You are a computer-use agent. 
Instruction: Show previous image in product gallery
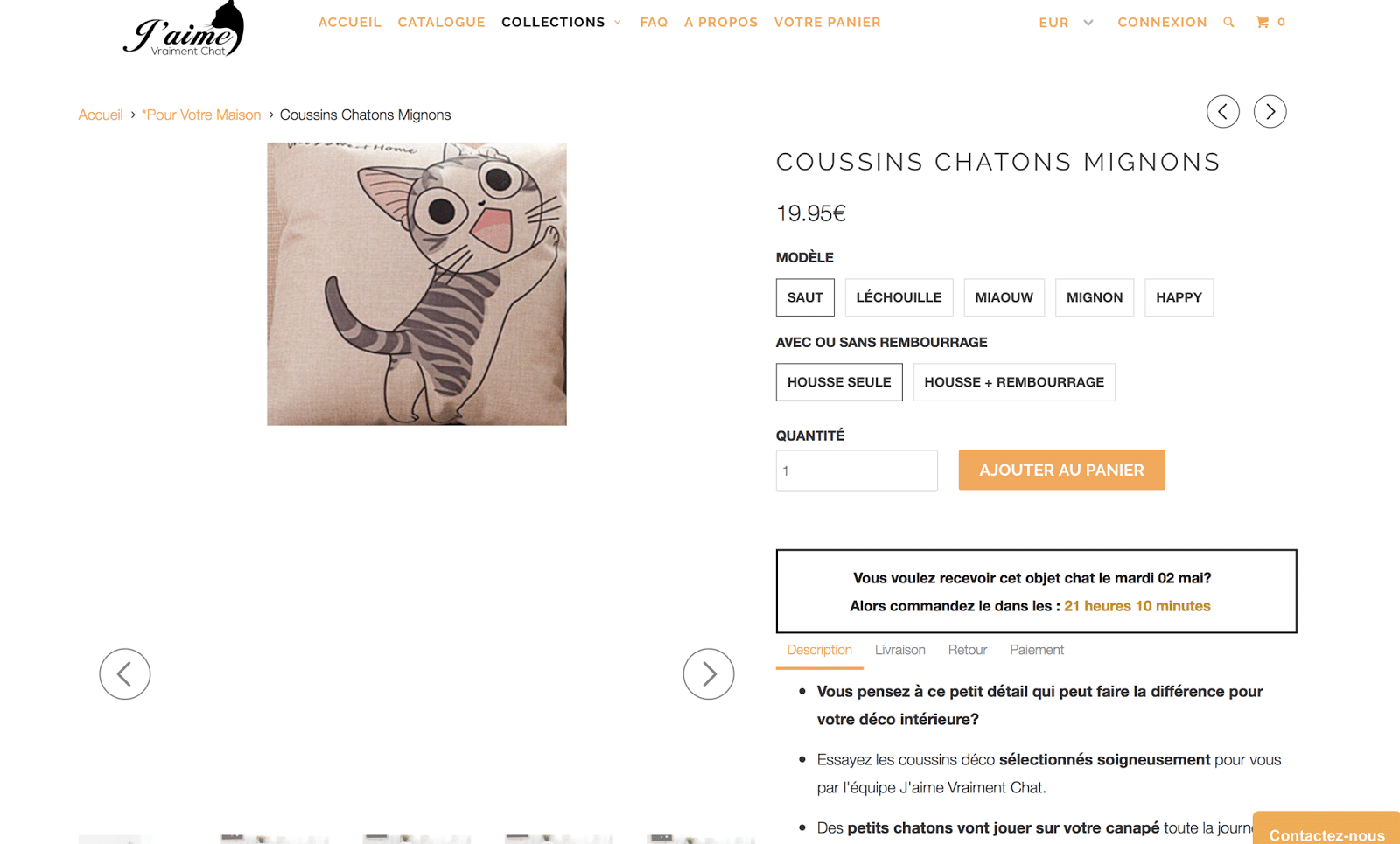[x=125, y=673]
